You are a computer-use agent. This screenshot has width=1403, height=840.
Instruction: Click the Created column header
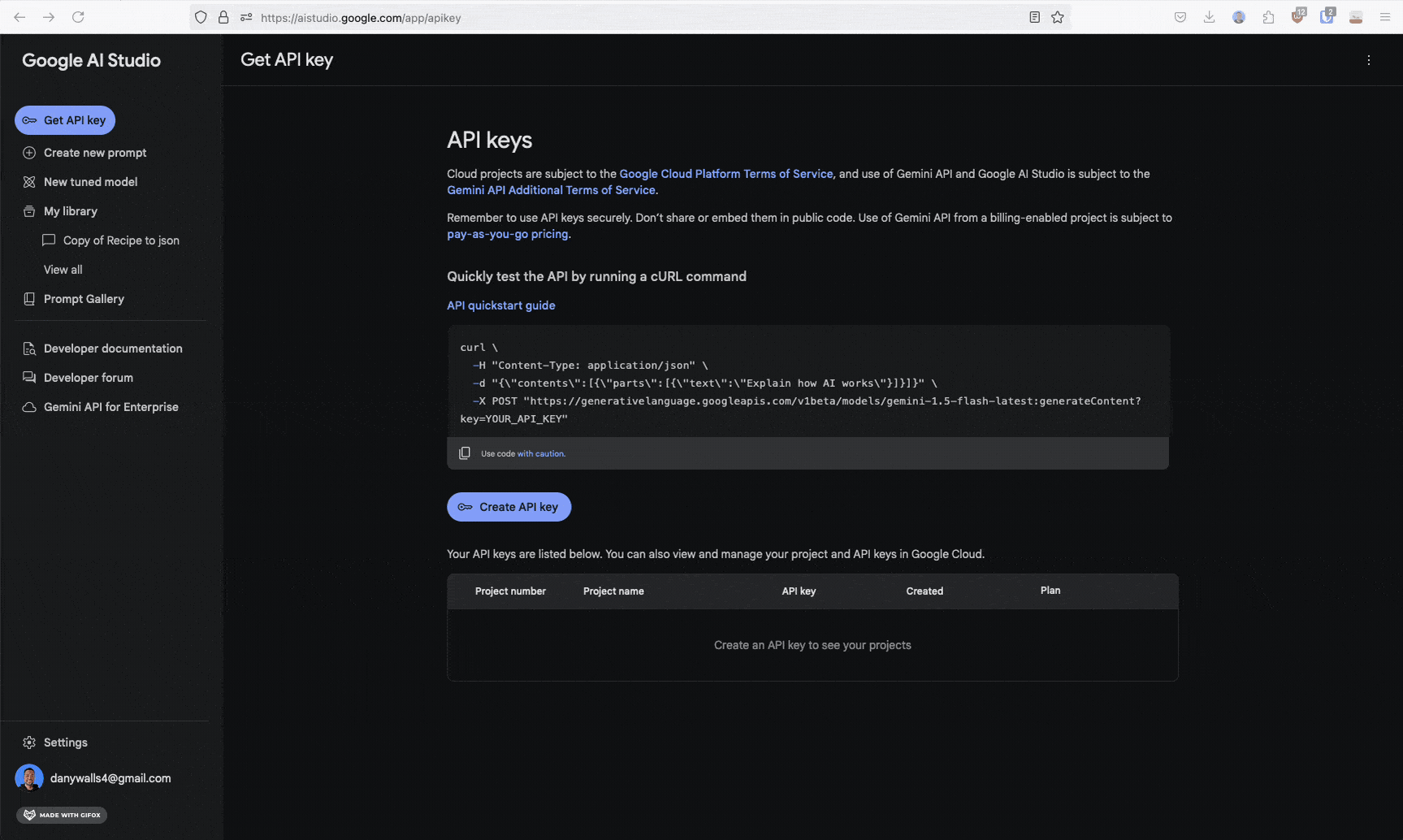925,591
